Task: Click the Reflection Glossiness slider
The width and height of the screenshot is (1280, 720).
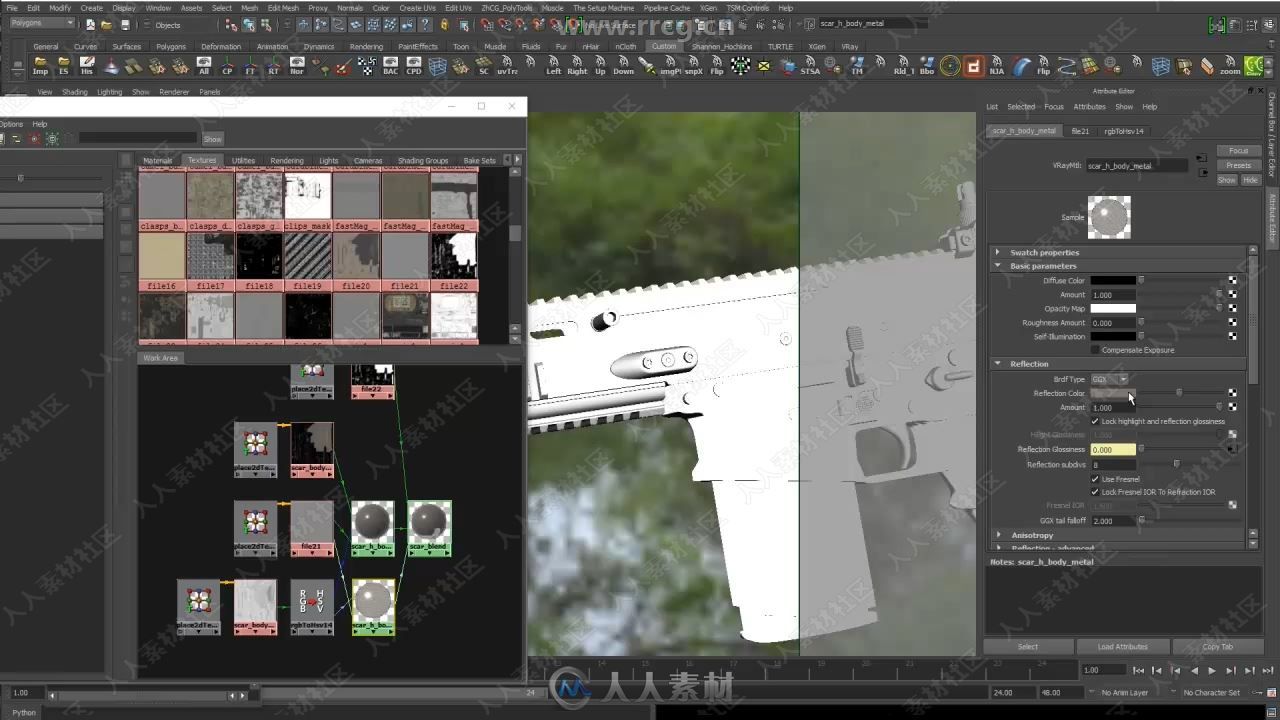Action: tap(1182, 449)
